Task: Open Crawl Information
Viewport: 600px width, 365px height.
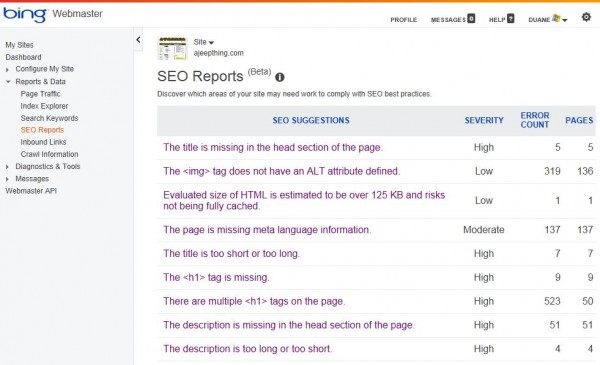Action: tap(49, 154)
